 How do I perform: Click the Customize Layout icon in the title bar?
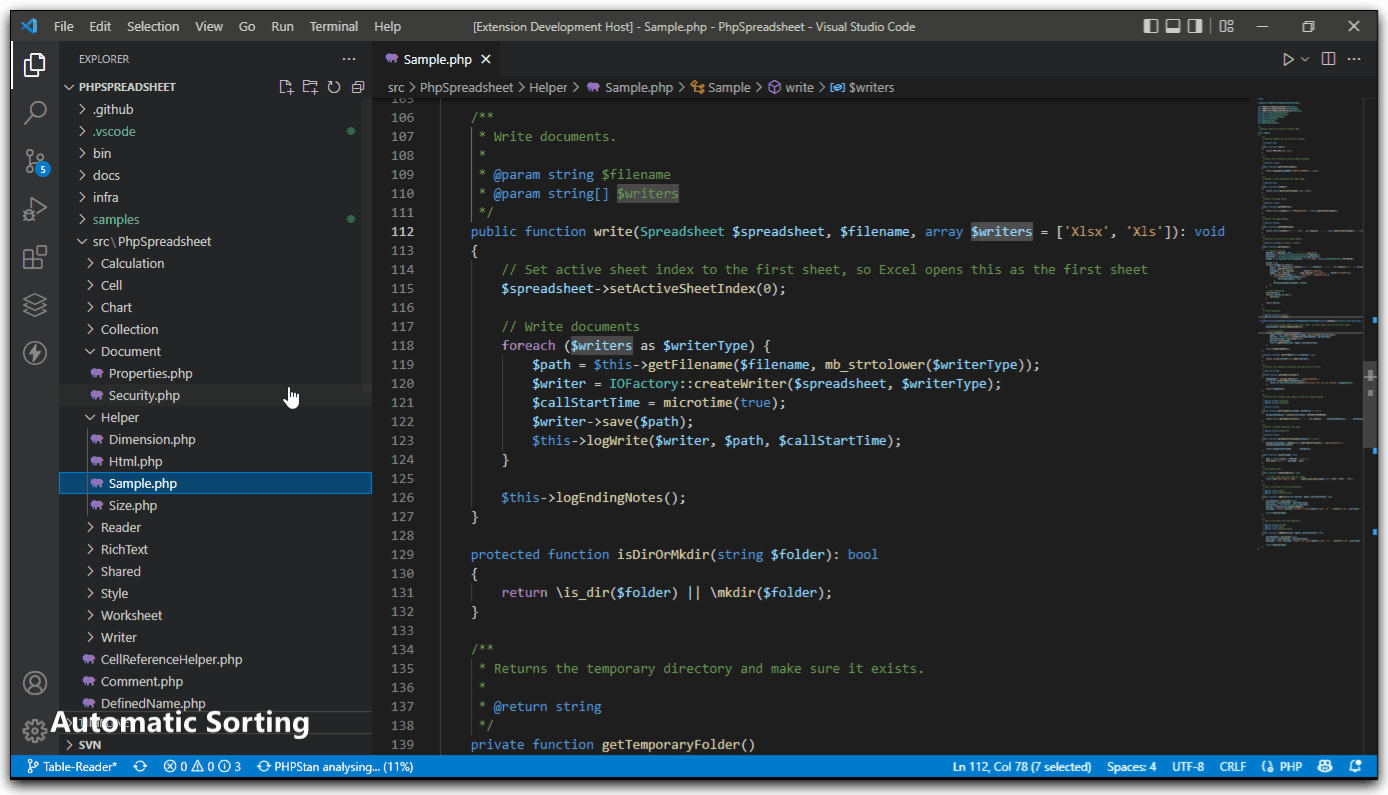pos(1227,27)
